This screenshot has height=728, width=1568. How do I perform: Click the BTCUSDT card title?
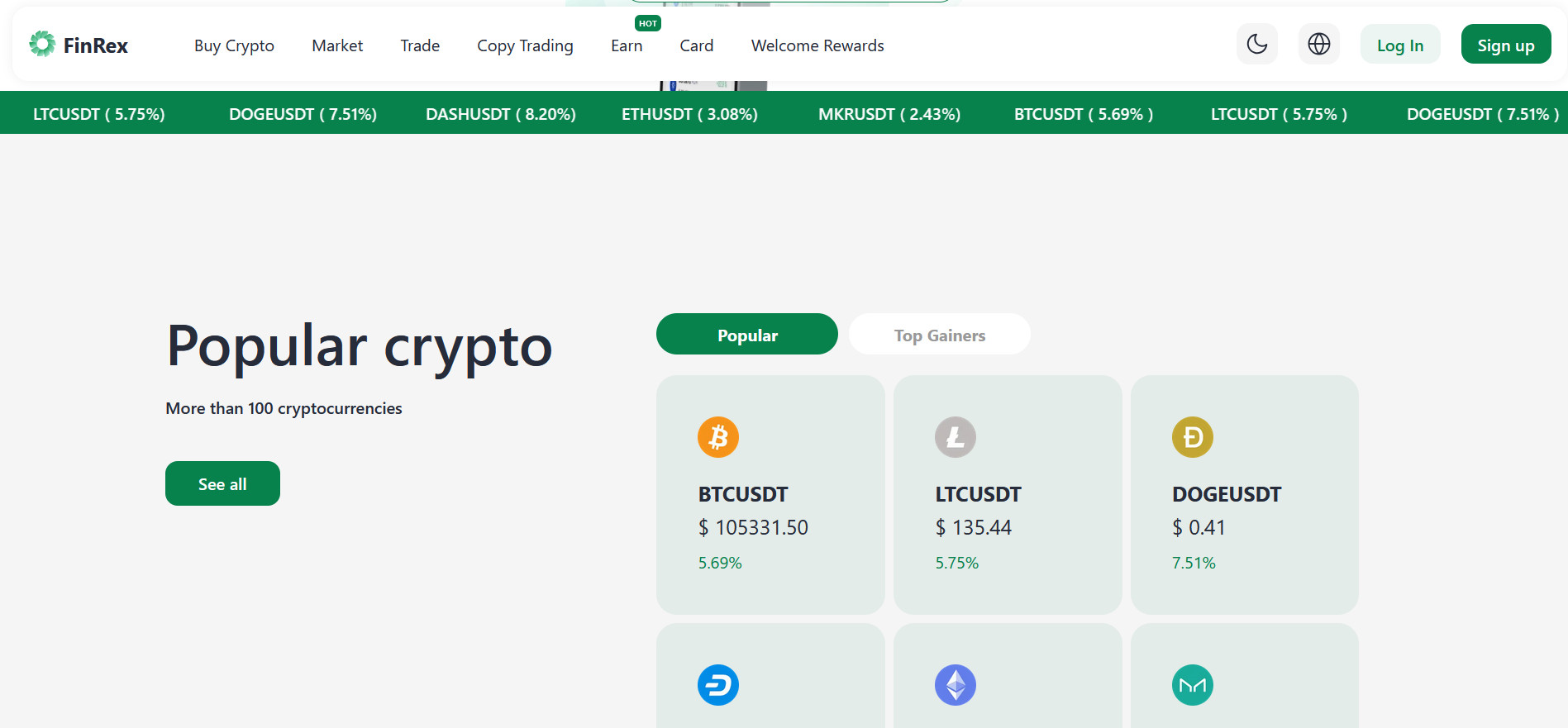pyautogui.click(x=743, y=494)
